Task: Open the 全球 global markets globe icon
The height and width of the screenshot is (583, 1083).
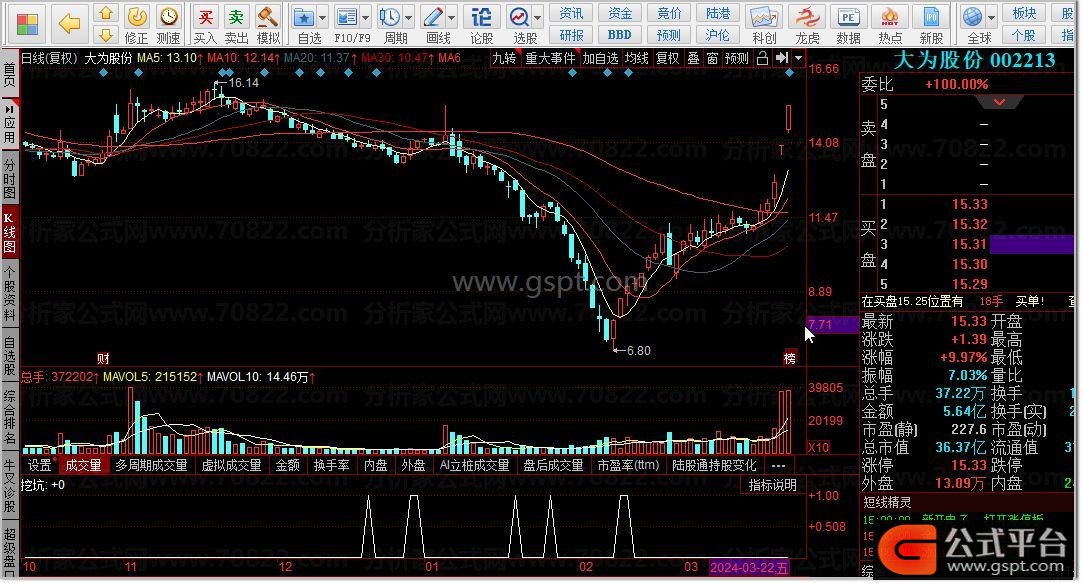Action: 972,17
